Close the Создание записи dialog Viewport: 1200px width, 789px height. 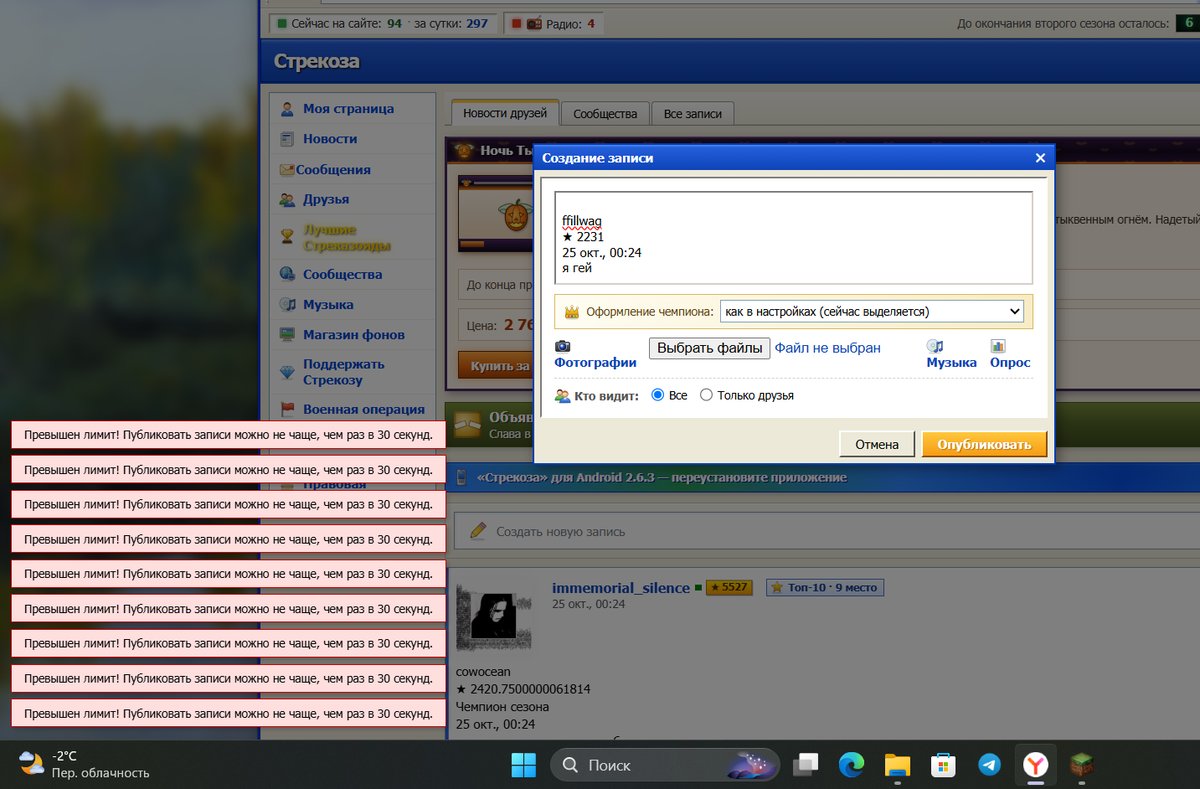pos(1040,158)
